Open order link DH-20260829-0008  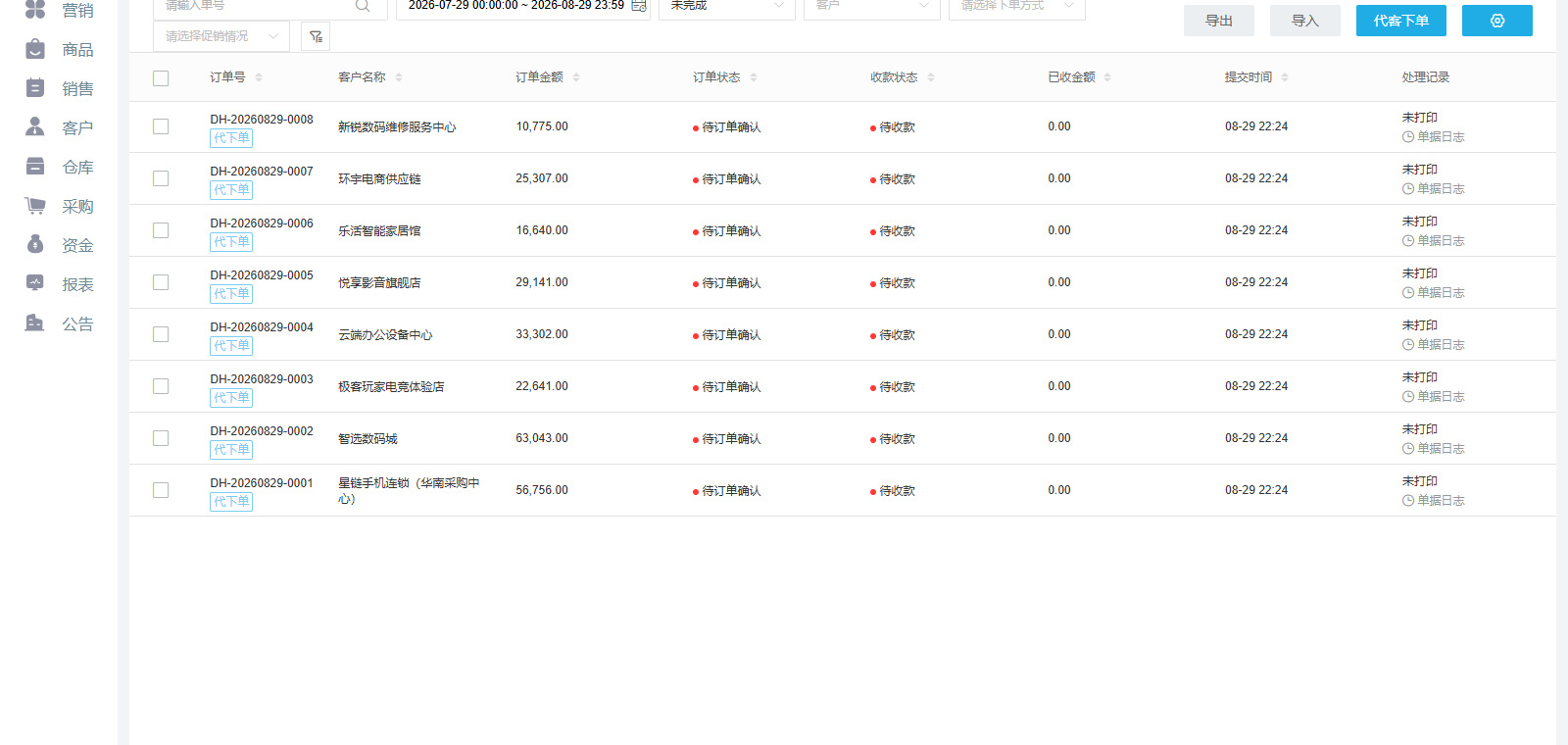(x=262, y=120)
